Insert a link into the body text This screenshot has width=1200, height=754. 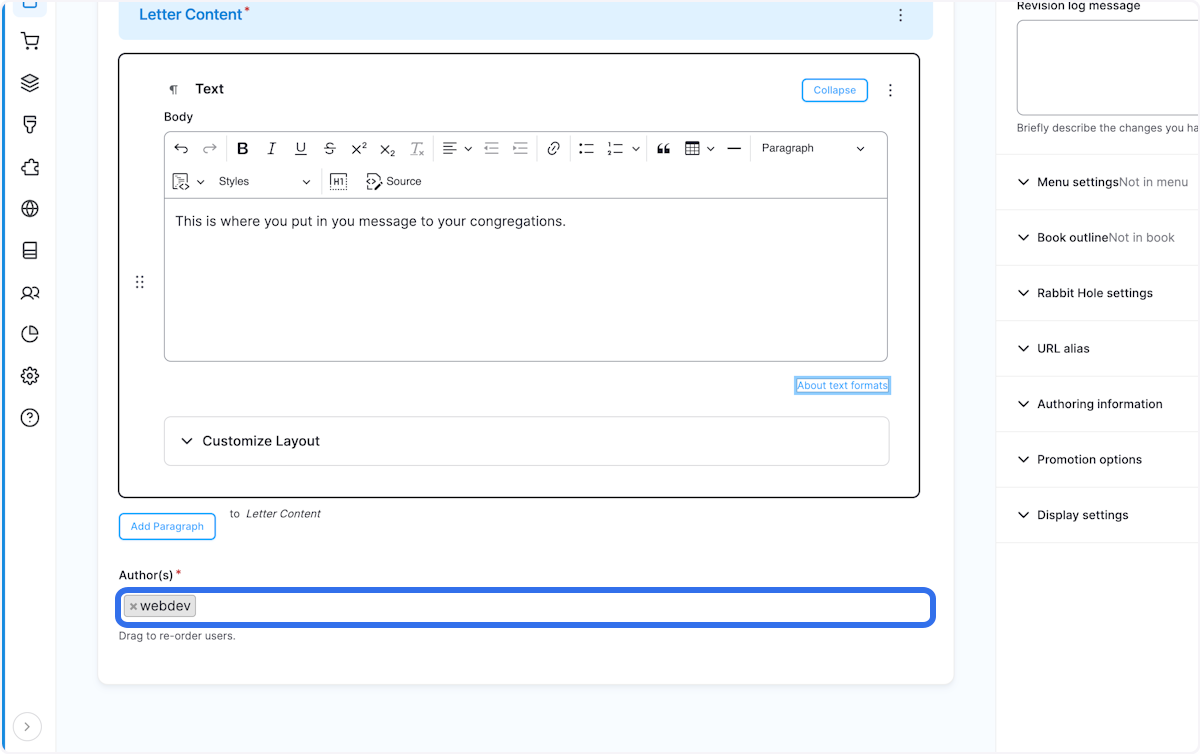[x=553, y=148]
